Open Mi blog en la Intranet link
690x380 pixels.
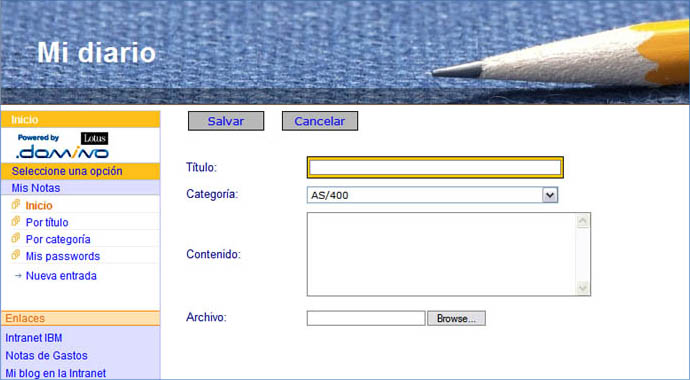tap(55, 373)
